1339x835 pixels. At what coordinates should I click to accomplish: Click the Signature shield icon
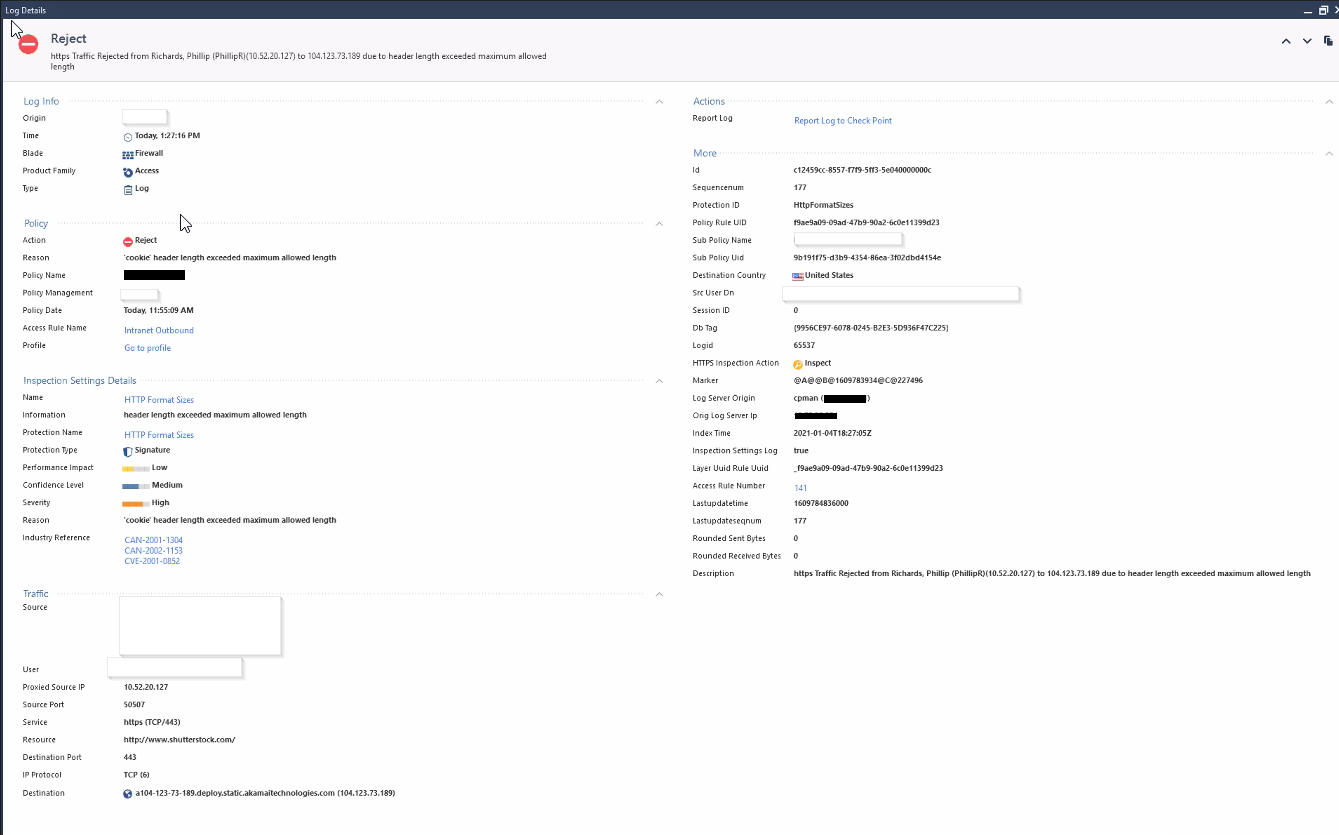pos(128,451)
